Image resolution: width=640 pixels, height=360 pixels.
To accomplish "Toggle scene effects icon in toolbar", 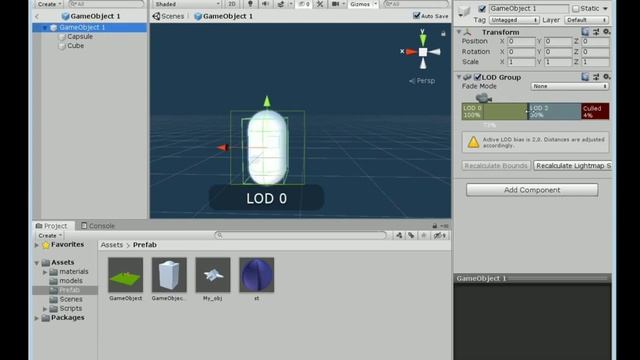I will click(281, 4).
